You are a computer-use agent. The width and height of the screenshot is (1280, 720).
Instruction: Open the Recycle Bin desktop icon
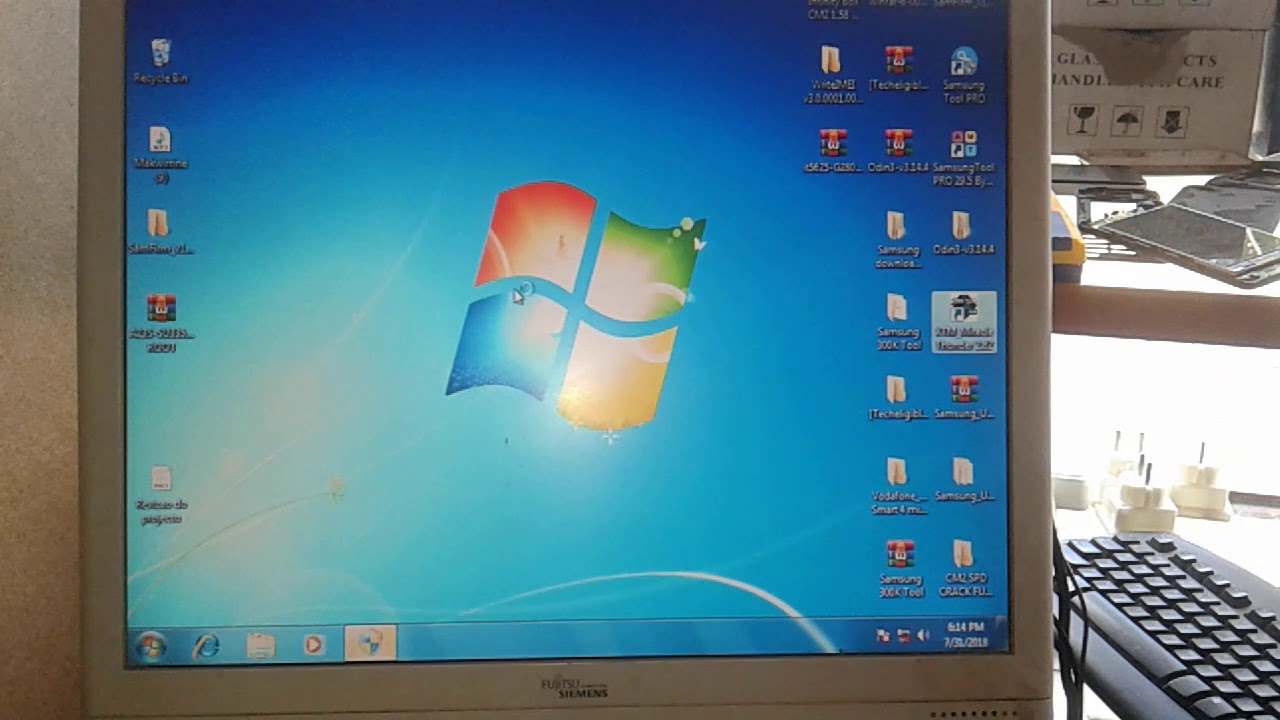click(x=160, y=60)
